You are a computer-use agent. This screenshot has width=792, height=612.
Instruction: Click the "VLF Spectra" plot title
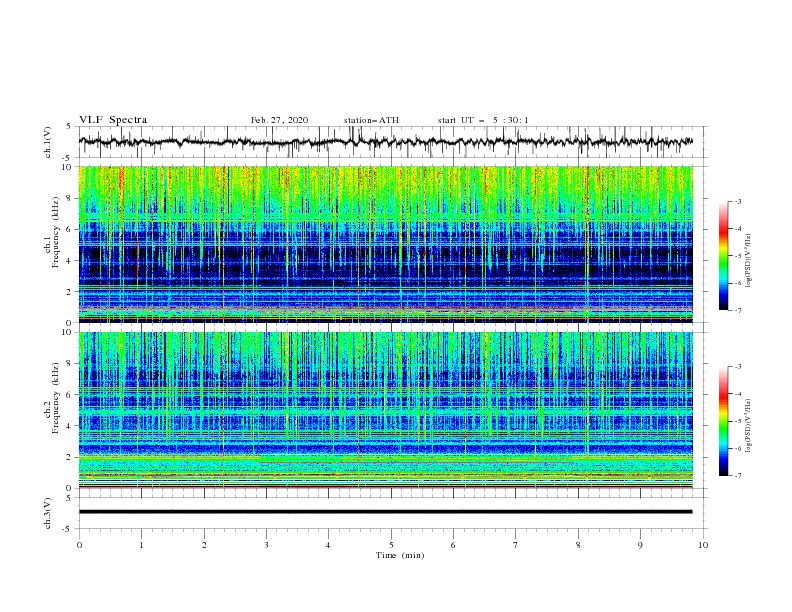(x=113, y=120)
